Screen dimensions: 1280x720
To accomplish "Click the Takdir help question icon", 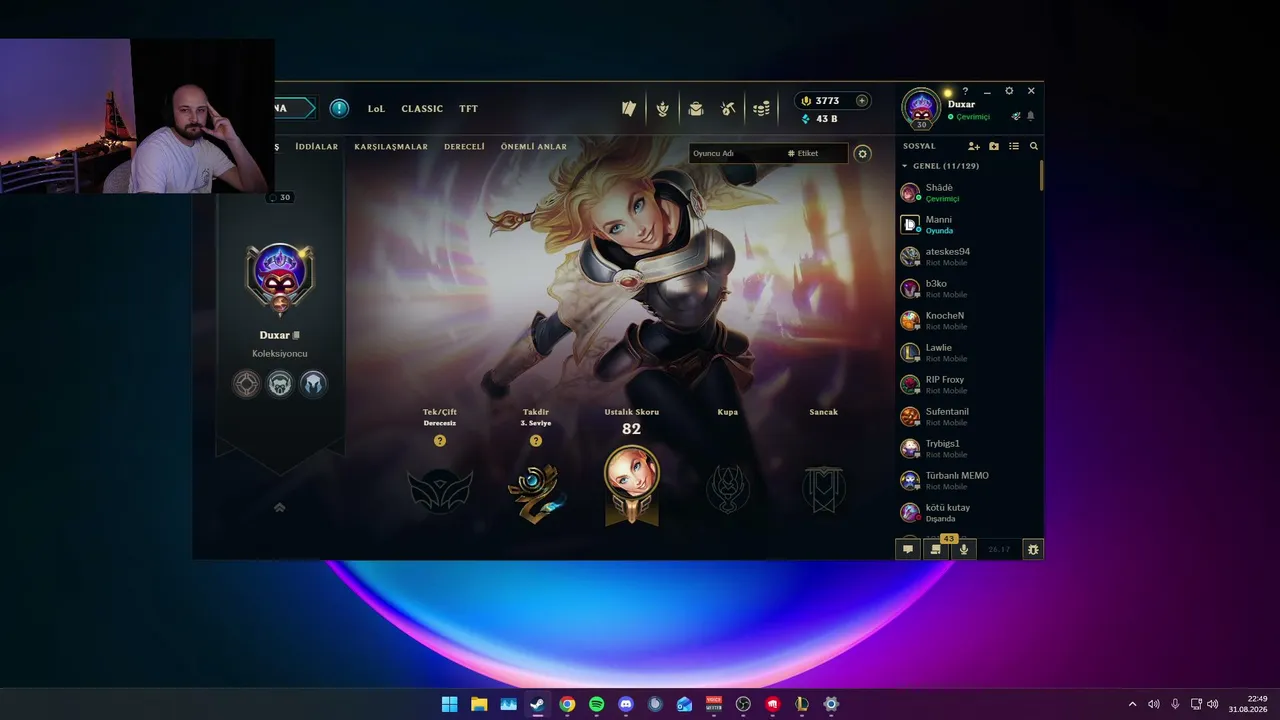I will 536,441.
